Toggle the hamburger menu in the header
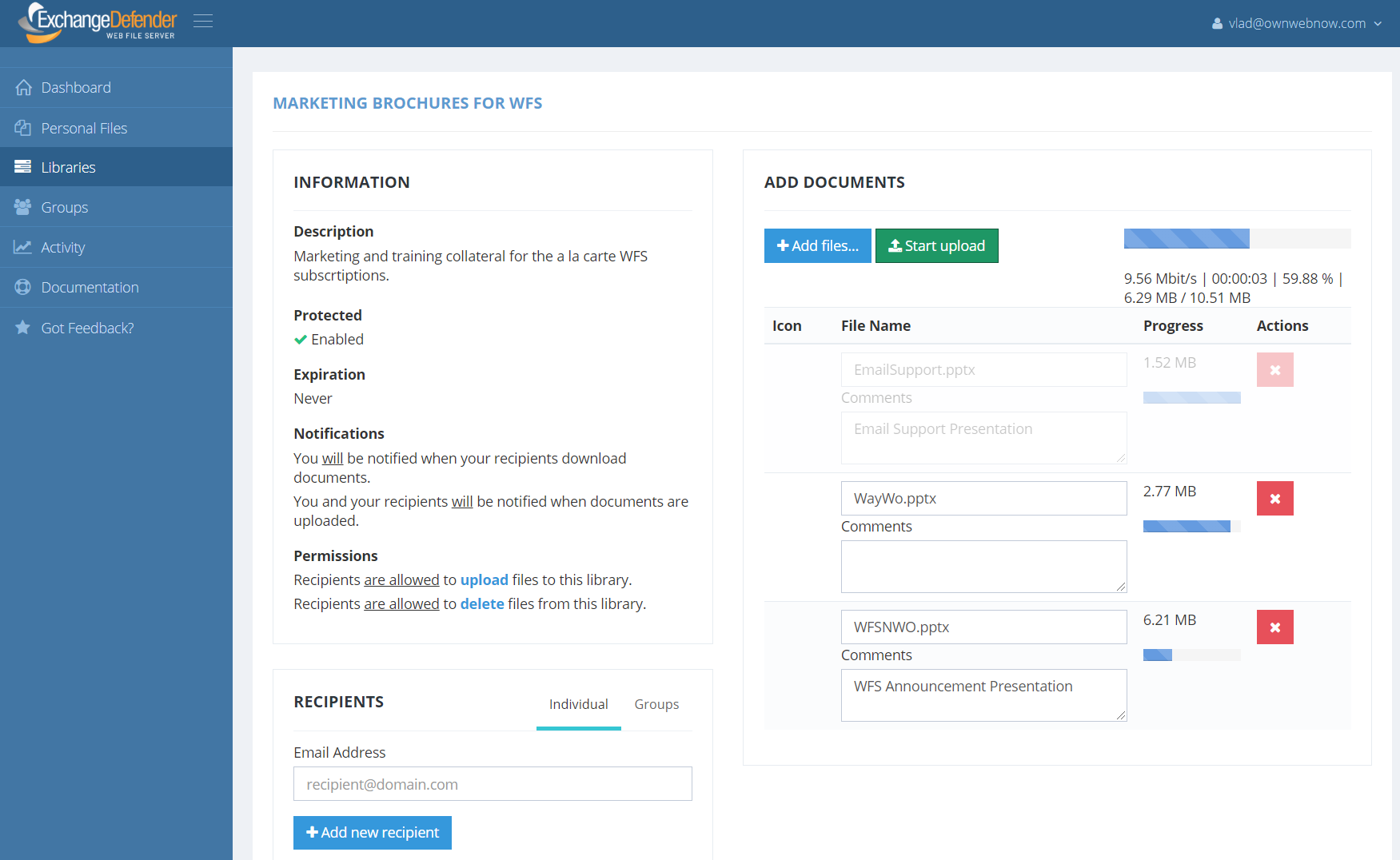This screenshot has width=1400, height=860. click(203, 21)
